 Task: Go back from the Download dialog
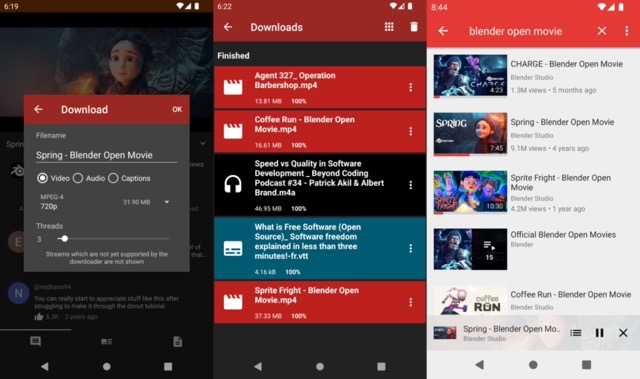pyautogui.click(x=38, y=109)
